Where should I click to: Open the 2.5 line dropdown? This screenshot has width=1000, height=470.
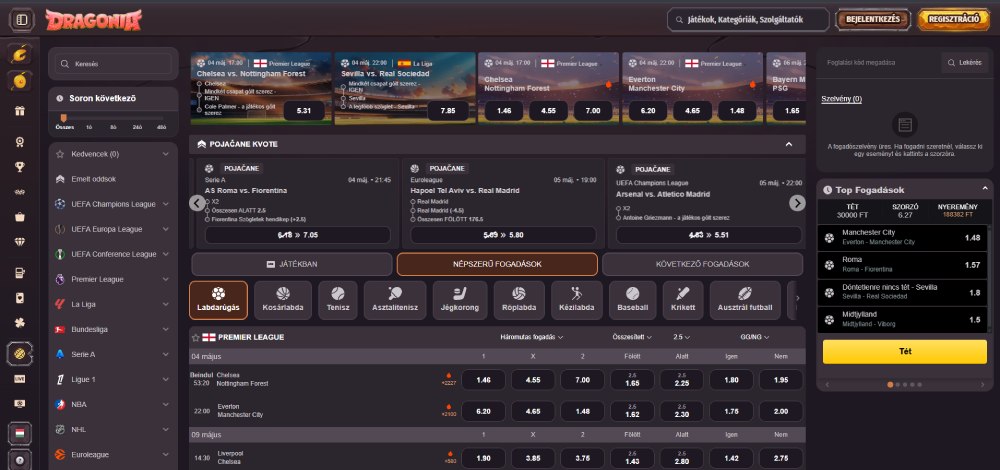[681, 337]
